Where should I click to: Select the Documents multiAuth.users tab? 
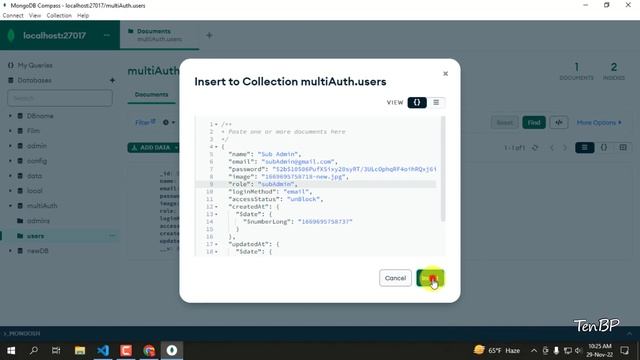coord(159,35)
